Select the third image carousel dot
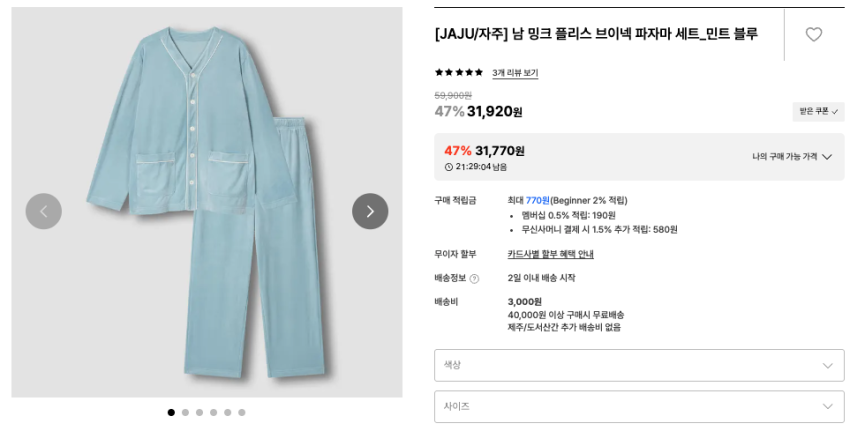 pos(199,412)
